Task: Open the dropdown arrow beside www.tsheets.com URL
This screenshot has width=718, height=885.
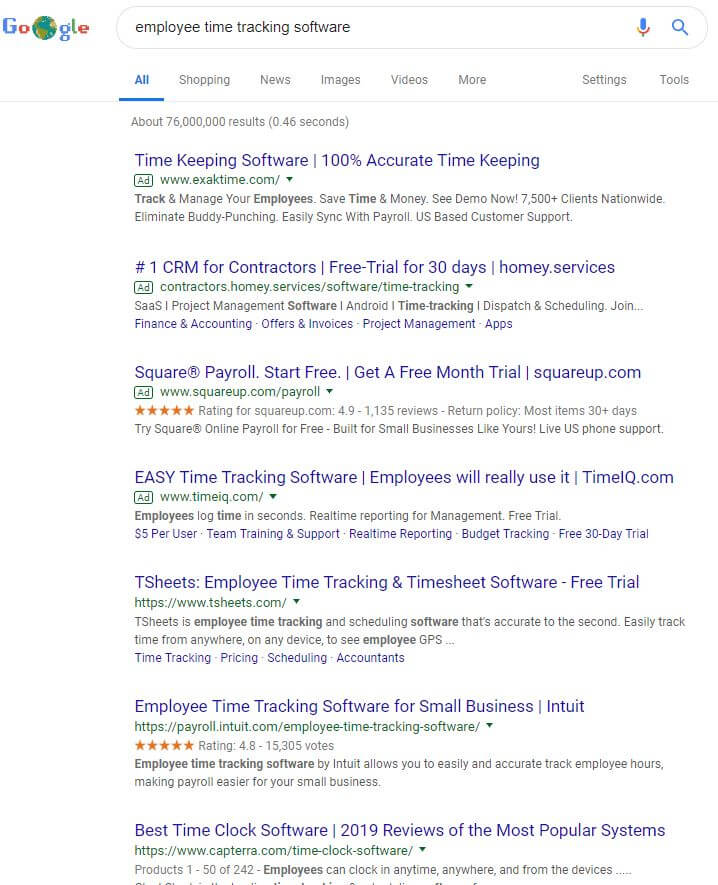Action: click(296, 602)
